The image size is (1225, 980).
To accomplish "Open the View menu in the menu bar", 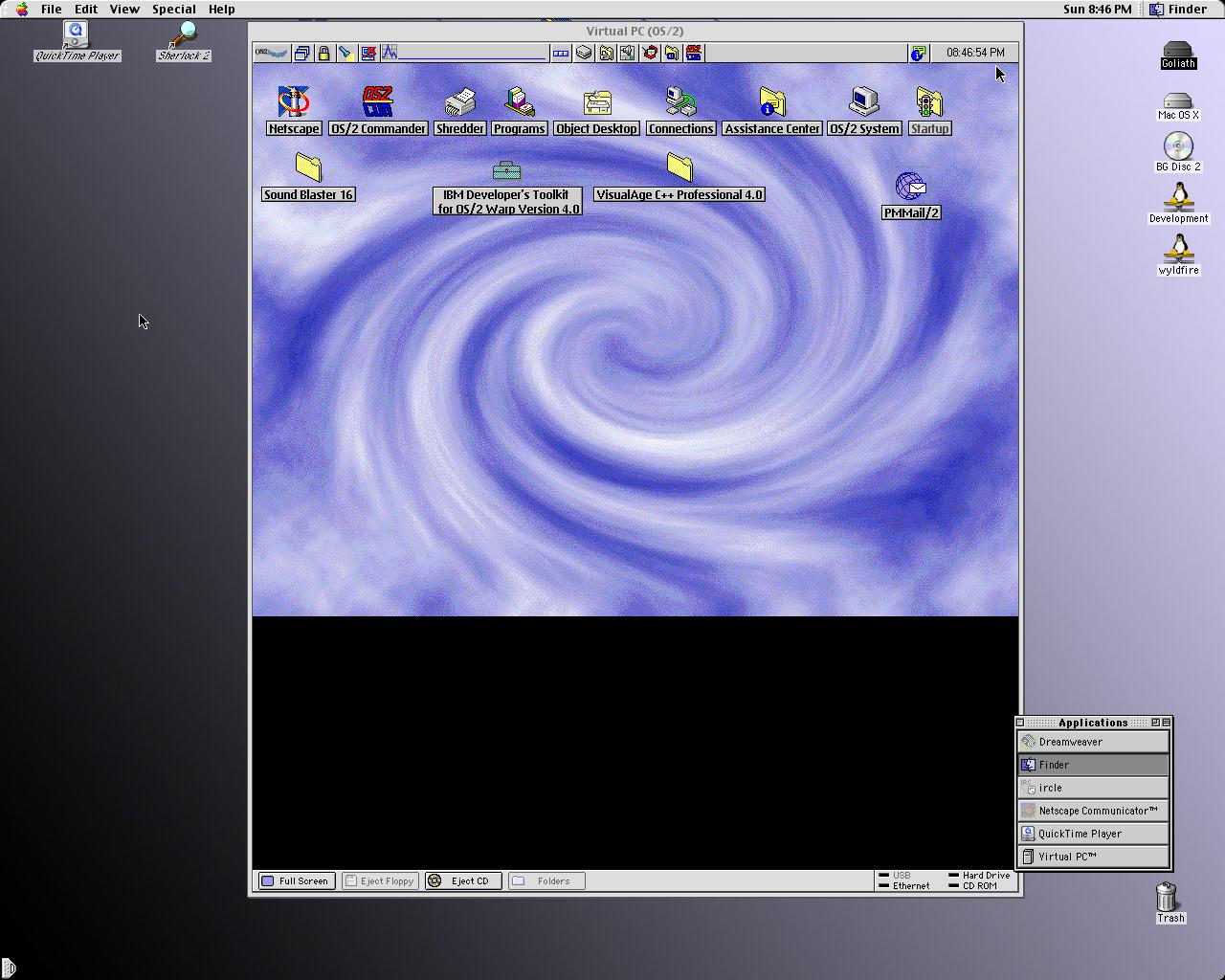I will tap(124, 9).
